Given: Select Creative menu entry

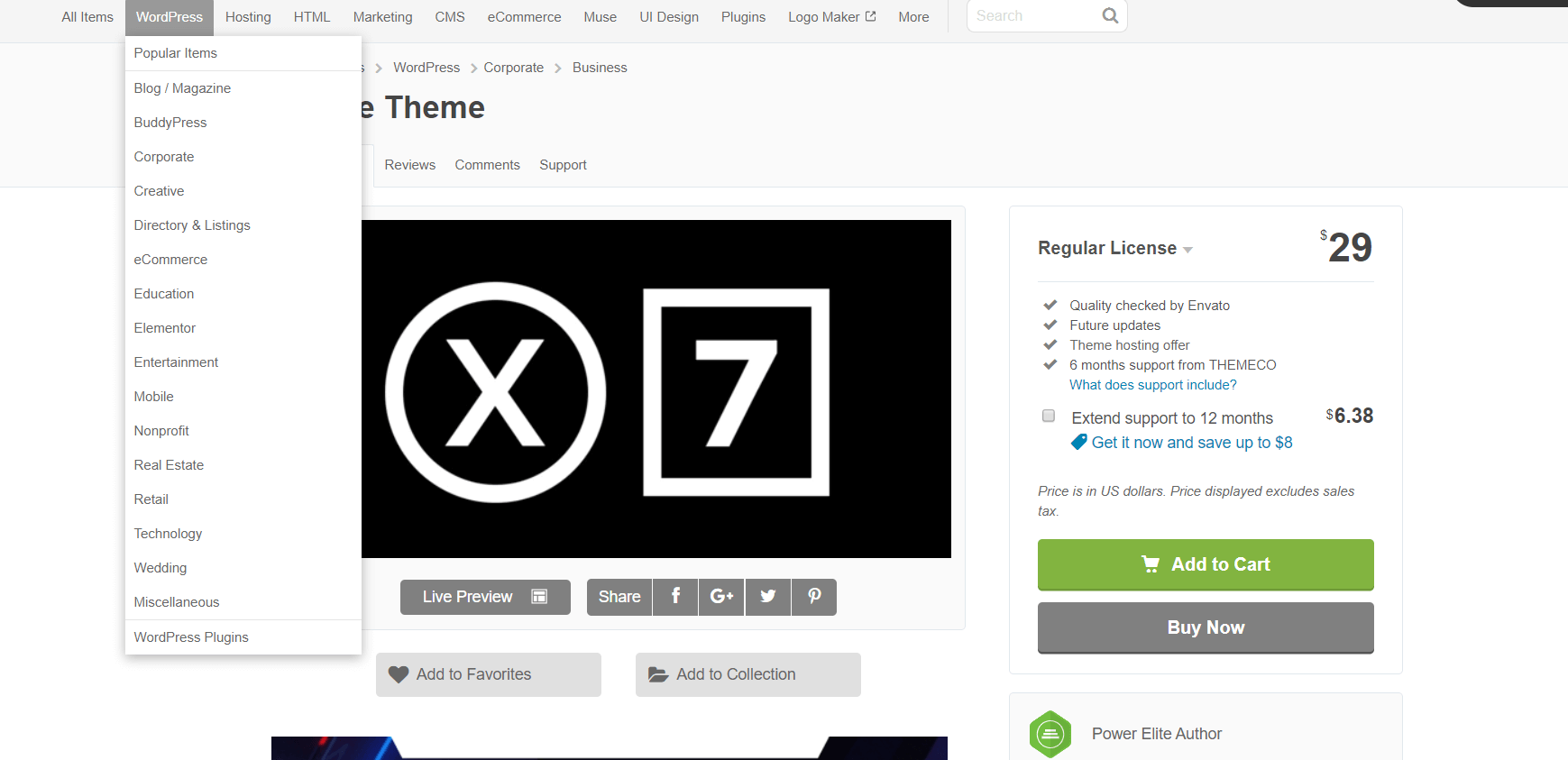Looking at the screenshot, I should (243, 191).
